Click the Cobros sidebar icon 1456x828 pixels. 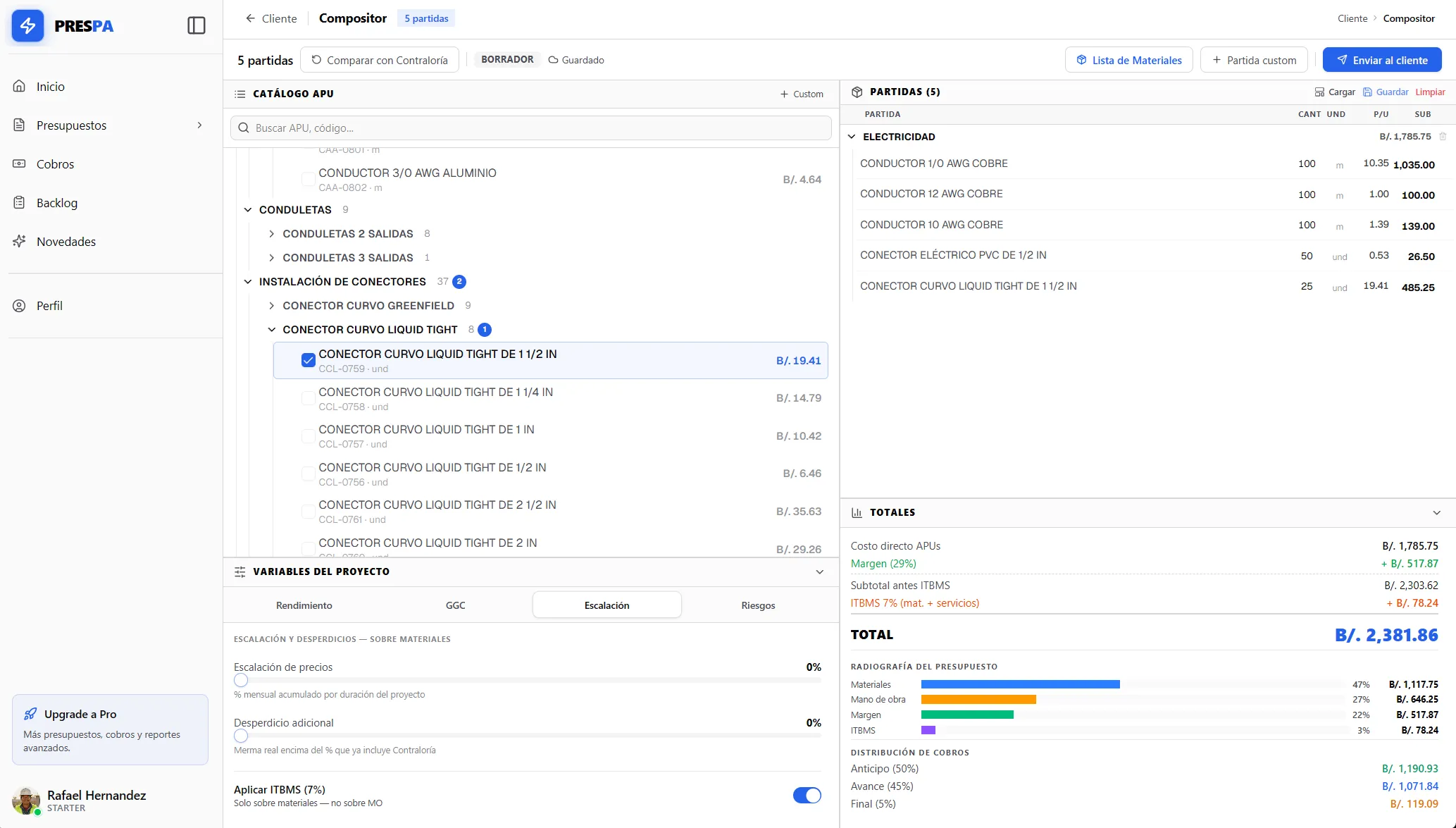tap(19, 164)
